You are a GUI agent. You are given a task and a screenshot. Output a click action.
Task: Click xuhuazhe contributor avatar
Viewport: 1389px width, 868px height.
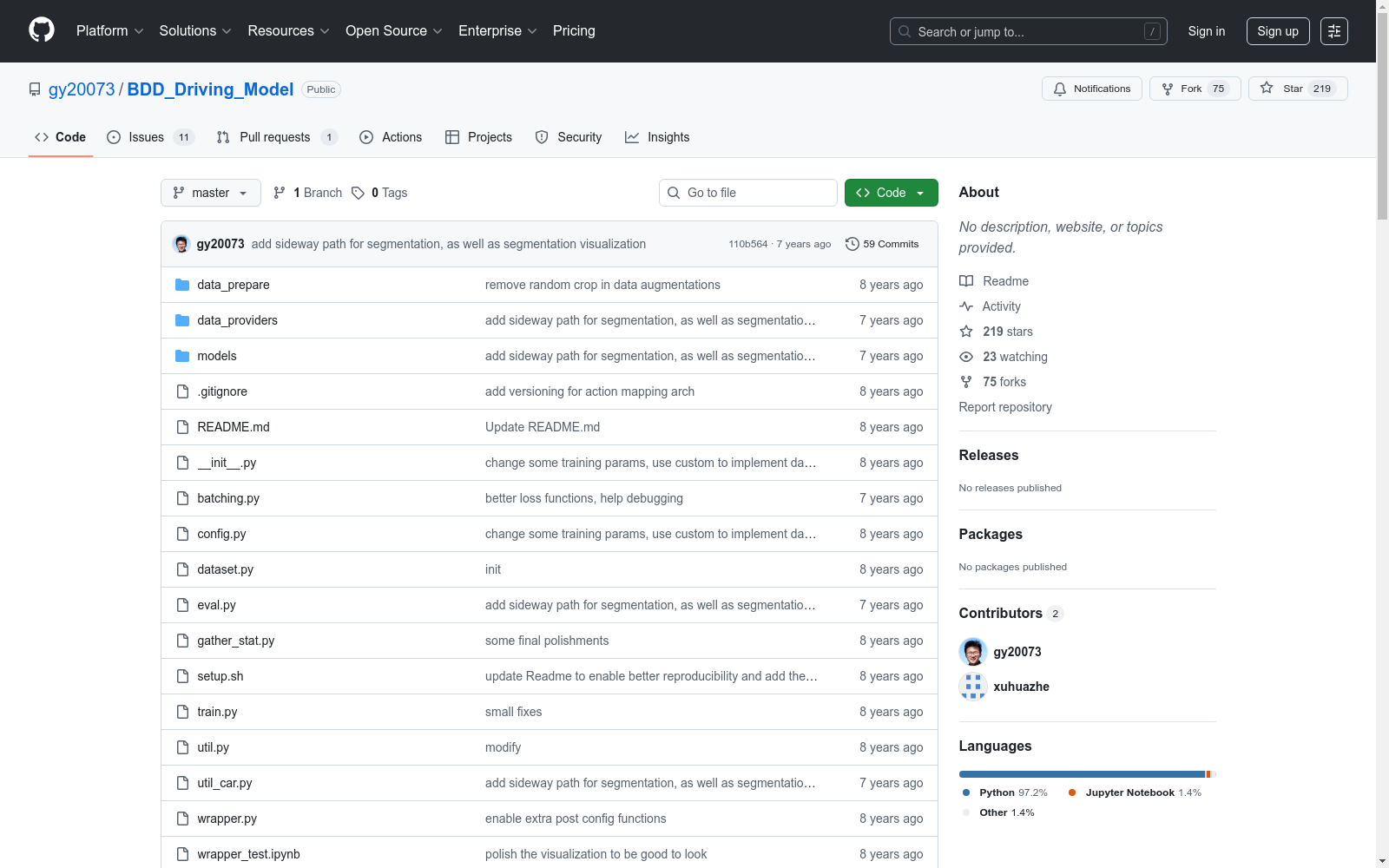coord(973,687)
